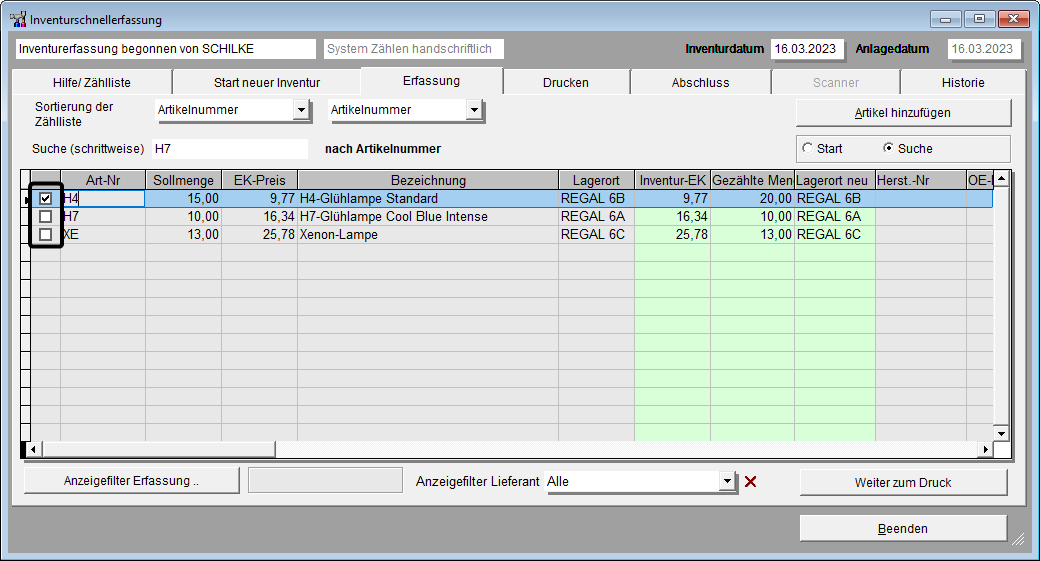Click the table's vertical scroll down arrow

[x=1001, y=433]
